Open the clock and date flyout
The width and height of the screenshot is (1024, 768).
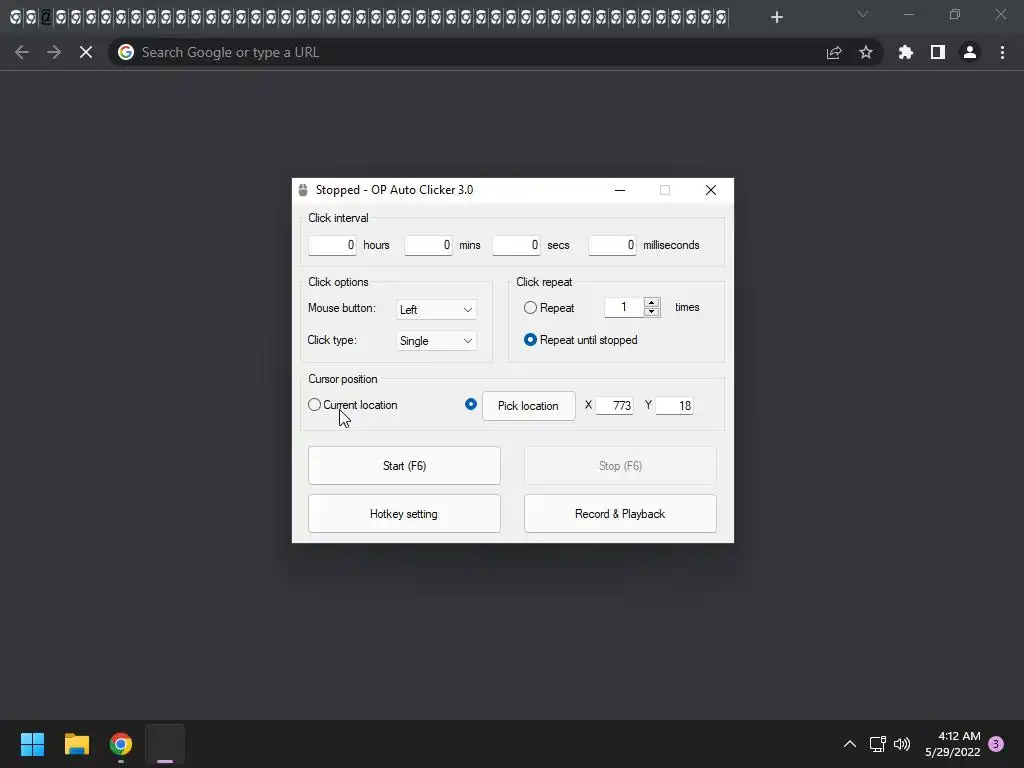(953, 744)
